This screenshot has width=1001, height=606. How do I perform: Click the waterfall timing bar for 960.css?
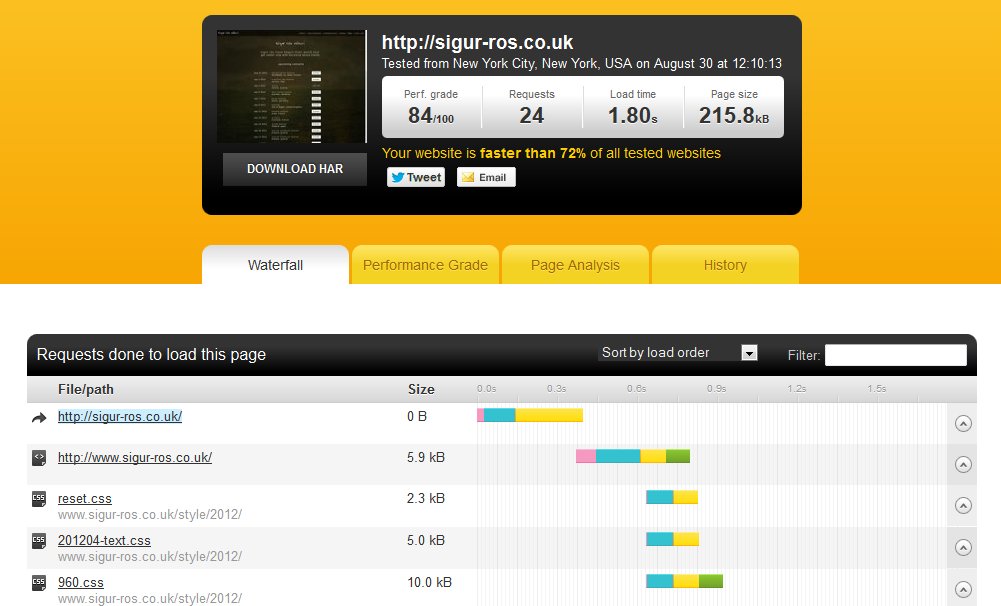pyautogui.click(x=684, y=580)
